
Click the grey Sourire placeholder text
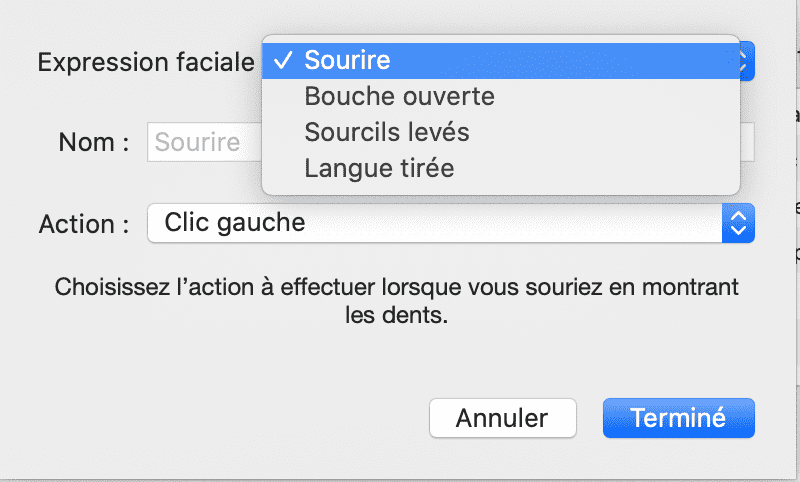click(x=197, y=142)
